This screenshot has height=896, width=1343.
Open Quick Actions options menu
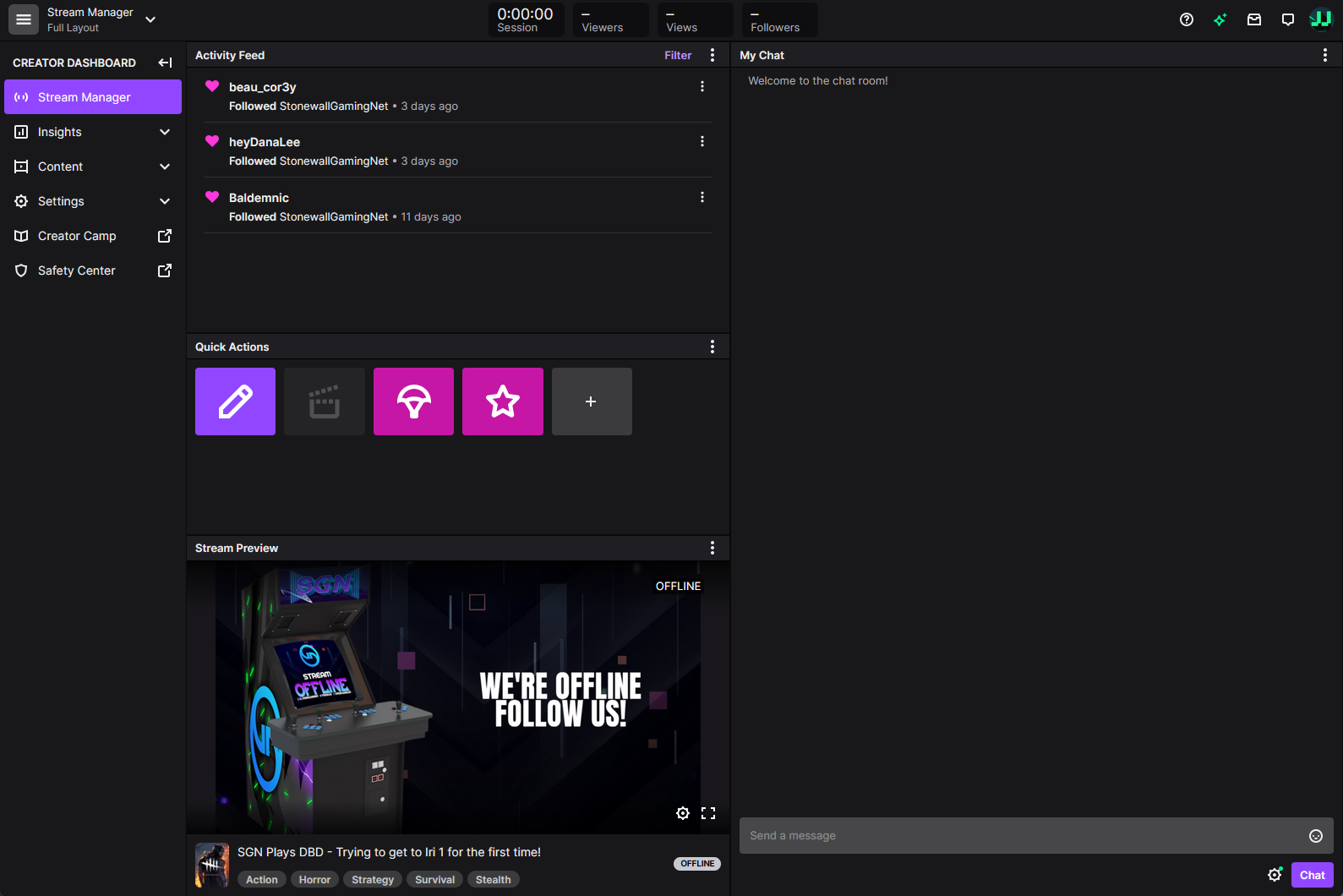point(712,347)
